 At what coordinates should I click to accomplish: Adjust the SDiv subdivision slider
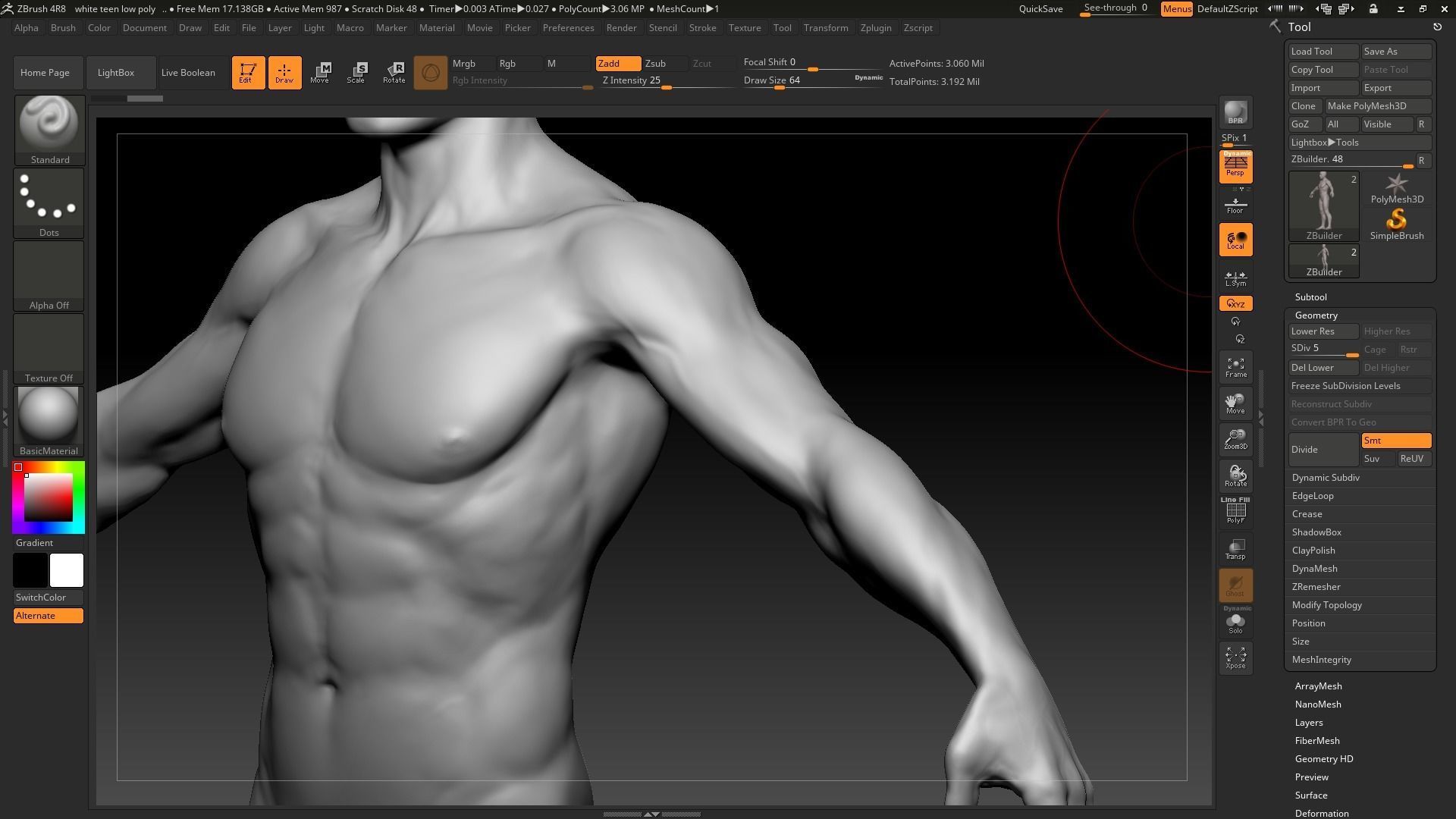1323,350
